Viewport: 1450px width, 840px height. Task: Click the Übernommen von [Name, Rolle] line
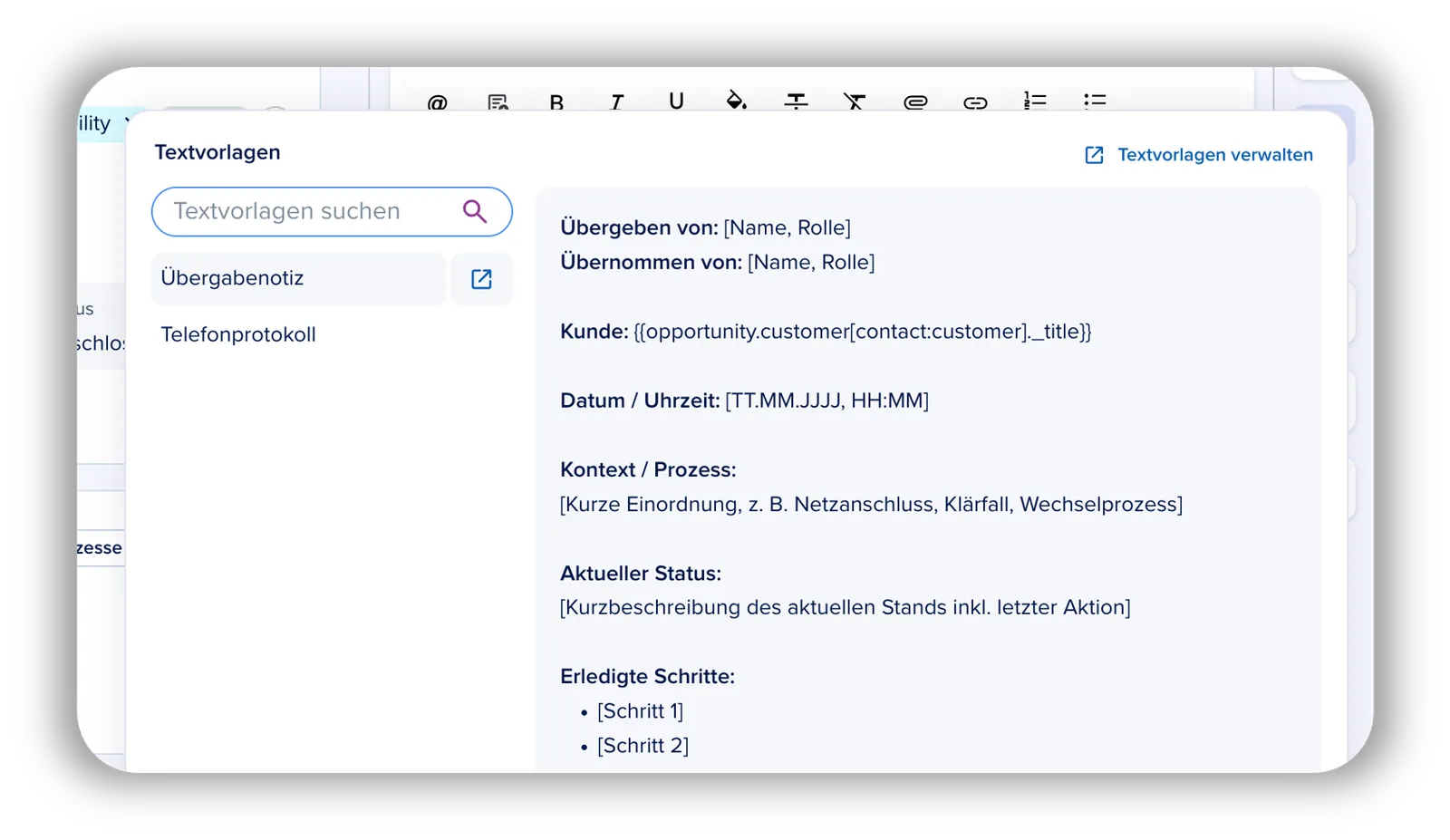click(718, 262)
